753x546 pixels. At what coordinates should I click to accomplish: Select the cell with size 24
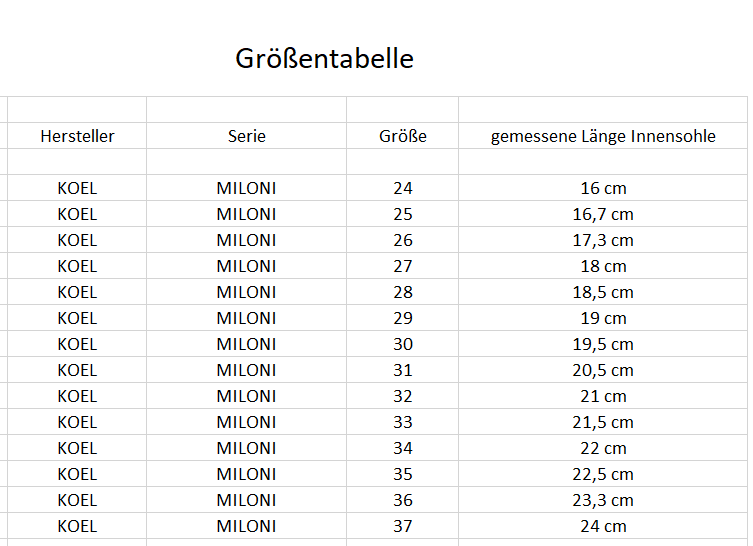(x=402, y=188)
